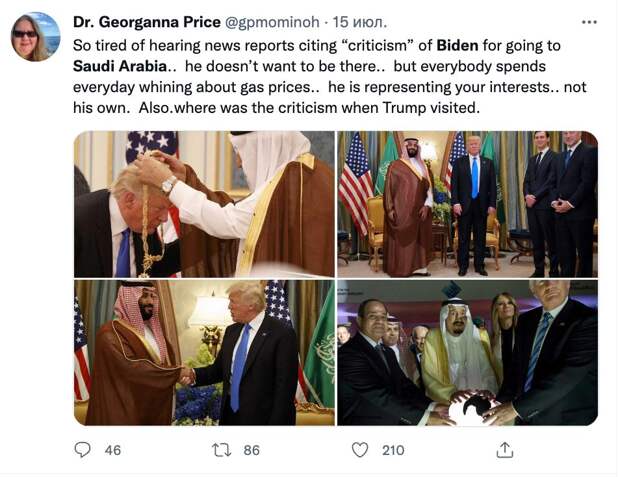Screen dimensions: 620x477
Task: Open the photo of the medal ceremony
Action: 203,204
